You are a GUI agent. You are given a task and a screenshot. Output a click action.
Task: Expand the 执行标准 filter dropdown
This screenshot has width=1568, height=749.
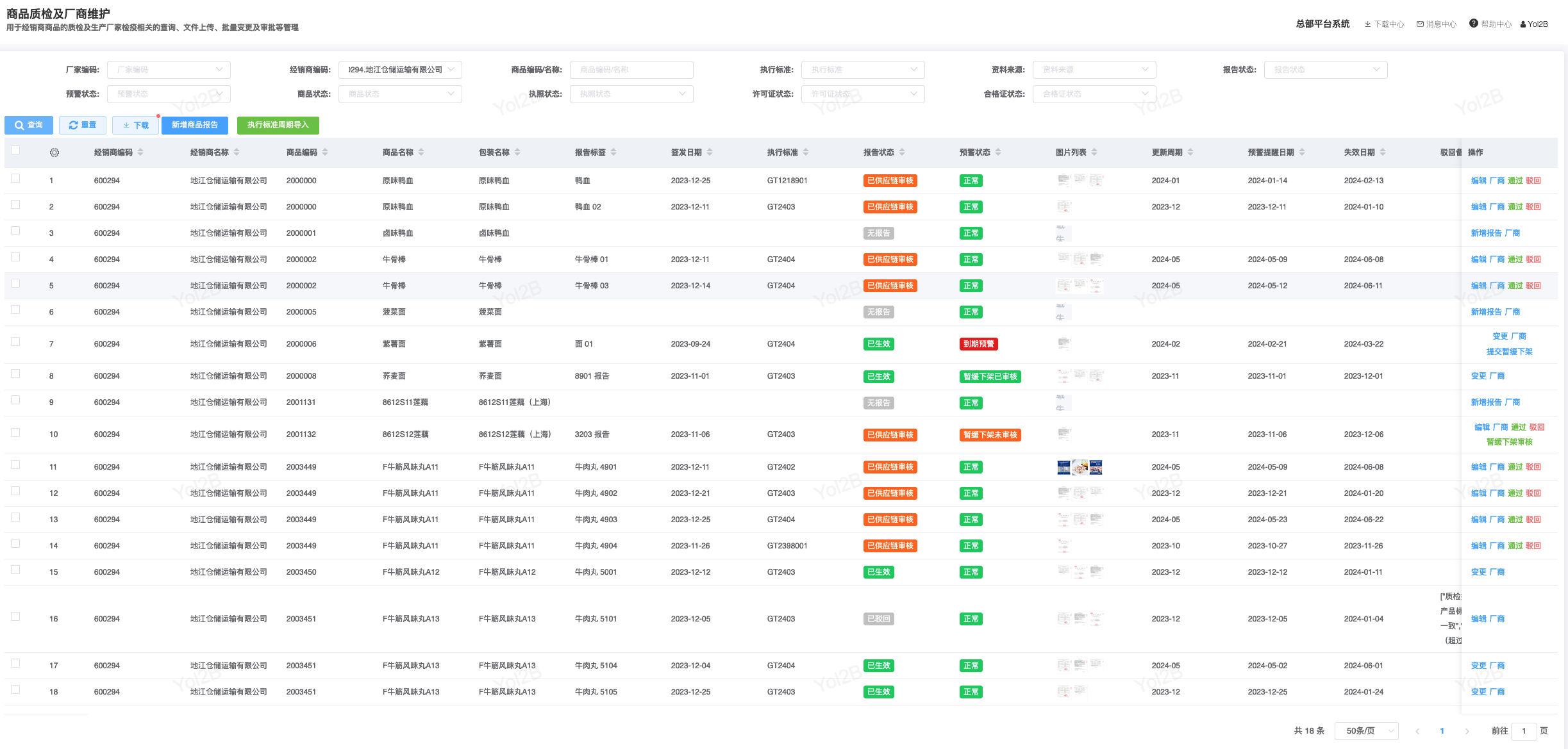[862, 70]
